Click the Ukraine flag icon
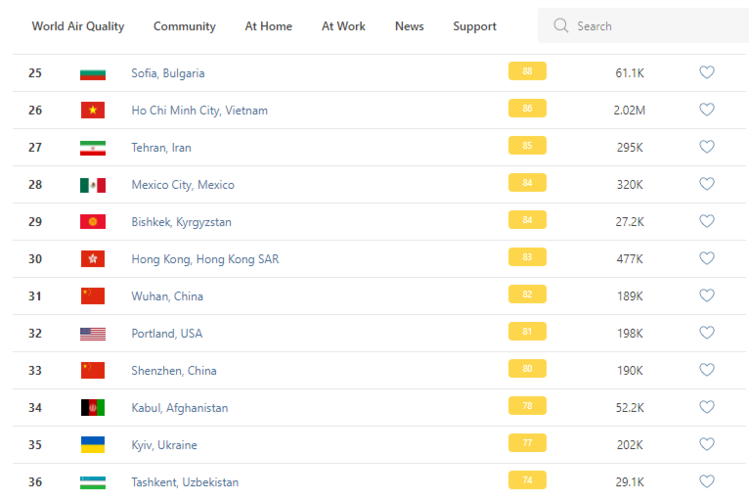749x500 pixels. [x=93, y=445]
